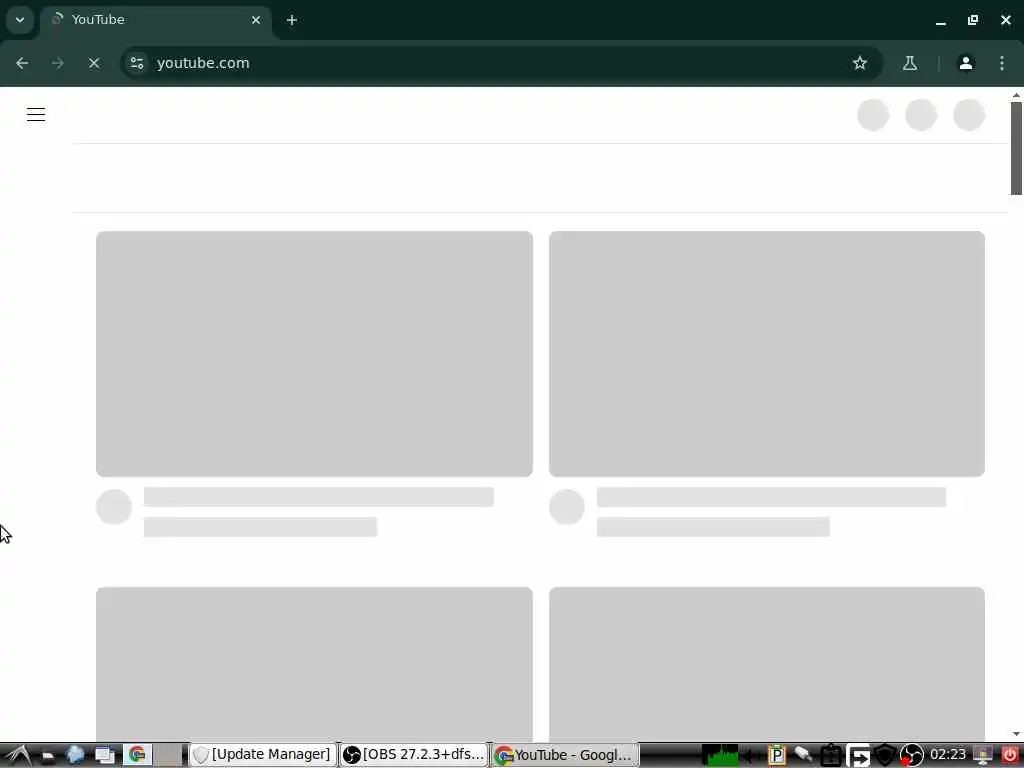Click the arrow-in-box tray icon
The width and height of the screenshot is (1024, 768).
coord(858,756)
